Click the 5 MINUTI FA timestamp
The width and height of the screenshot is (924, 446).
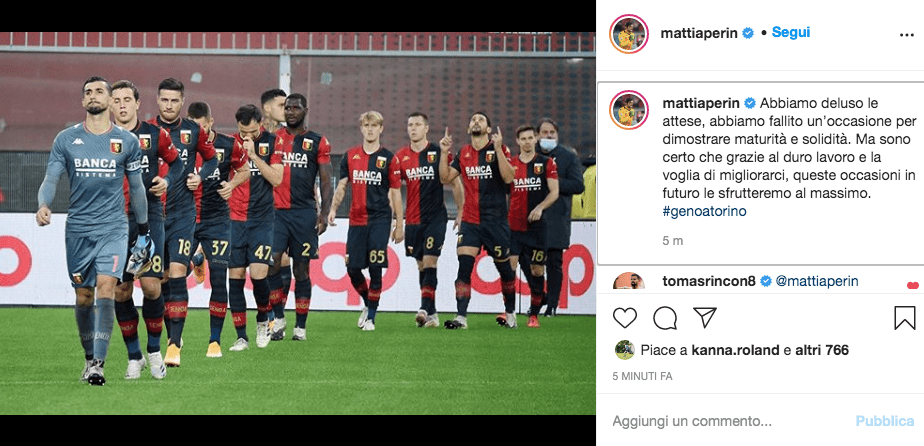click(x=642, y=376)
